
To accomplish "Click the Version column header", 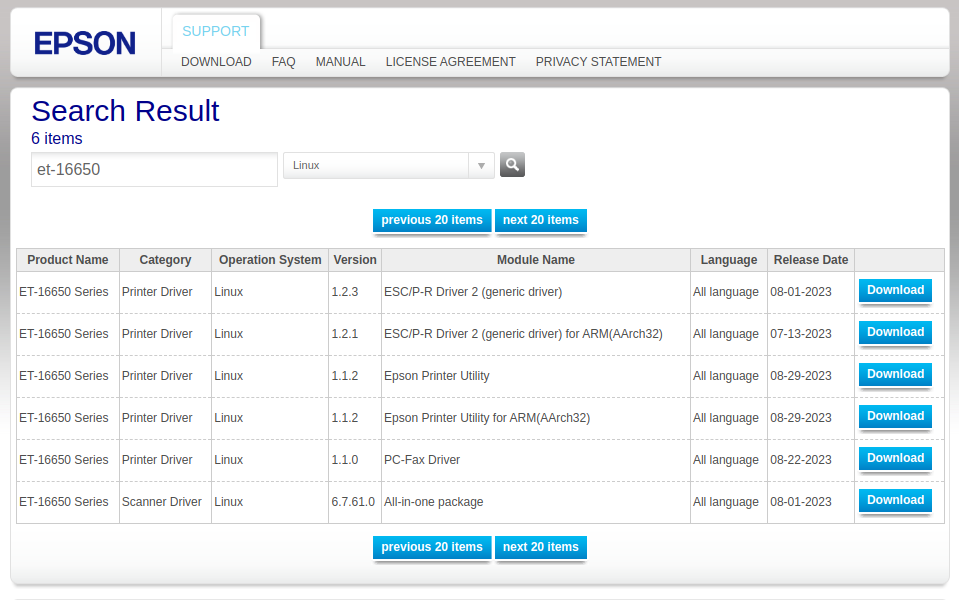I will coord(355,260).
